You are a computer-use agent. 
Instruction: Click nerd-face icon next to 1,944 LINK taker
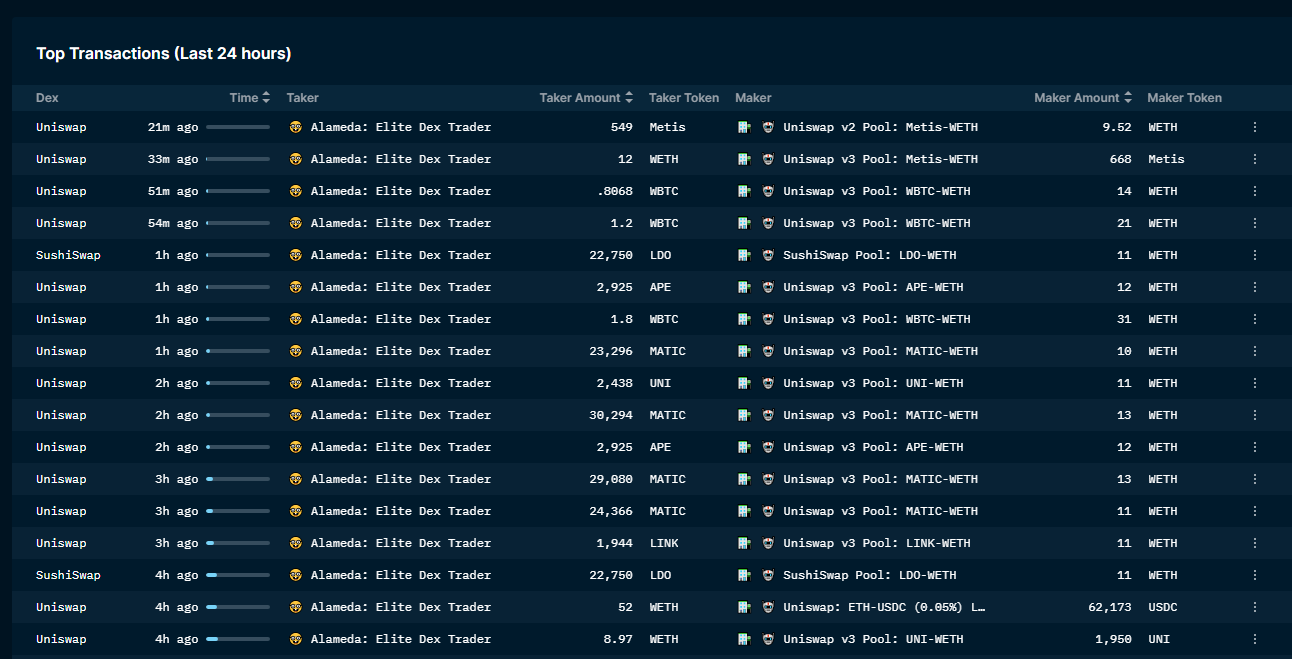coord(295,543)
